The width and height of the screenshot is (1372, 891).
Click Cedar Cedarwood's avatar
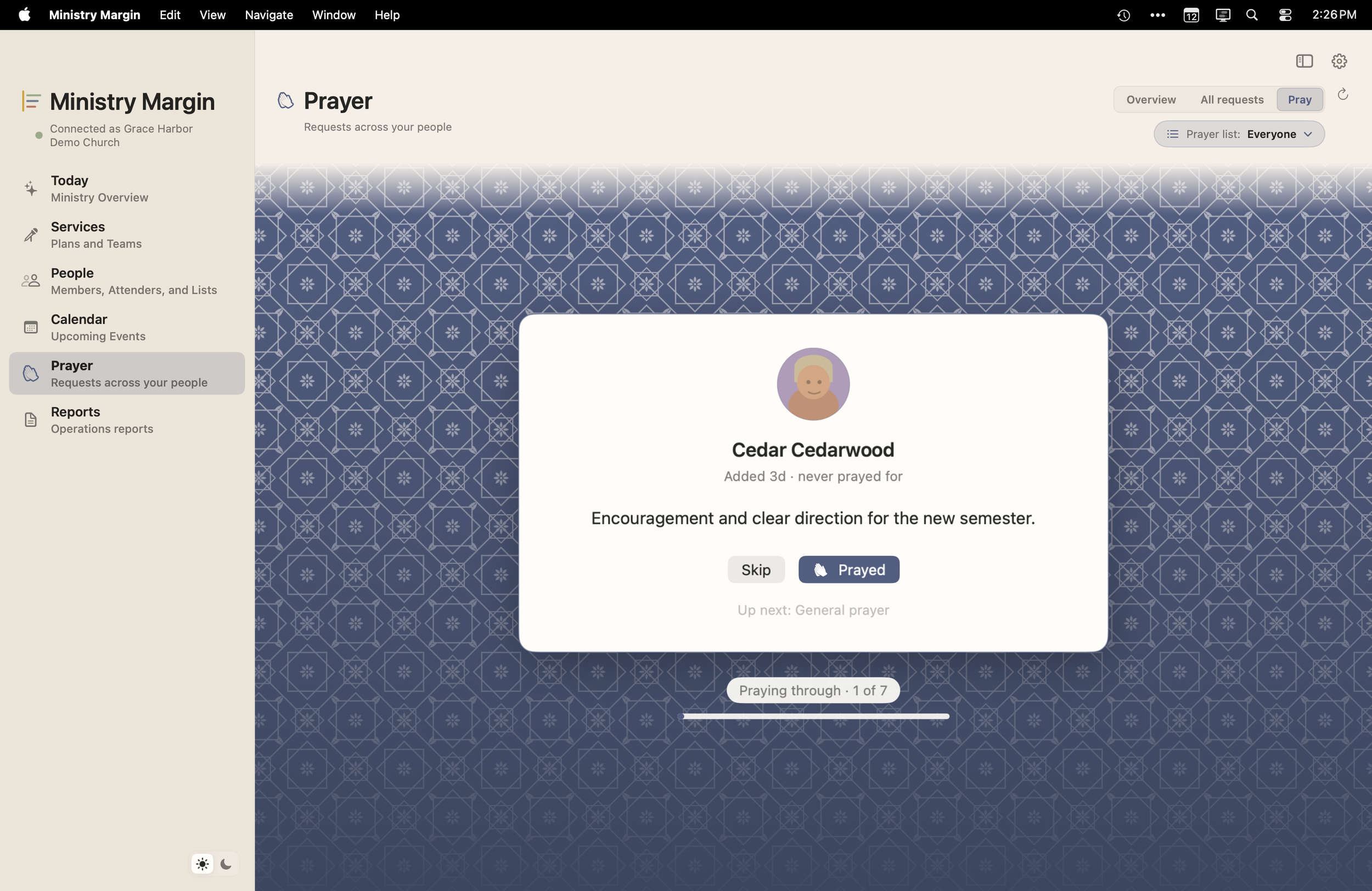(813, 384)
